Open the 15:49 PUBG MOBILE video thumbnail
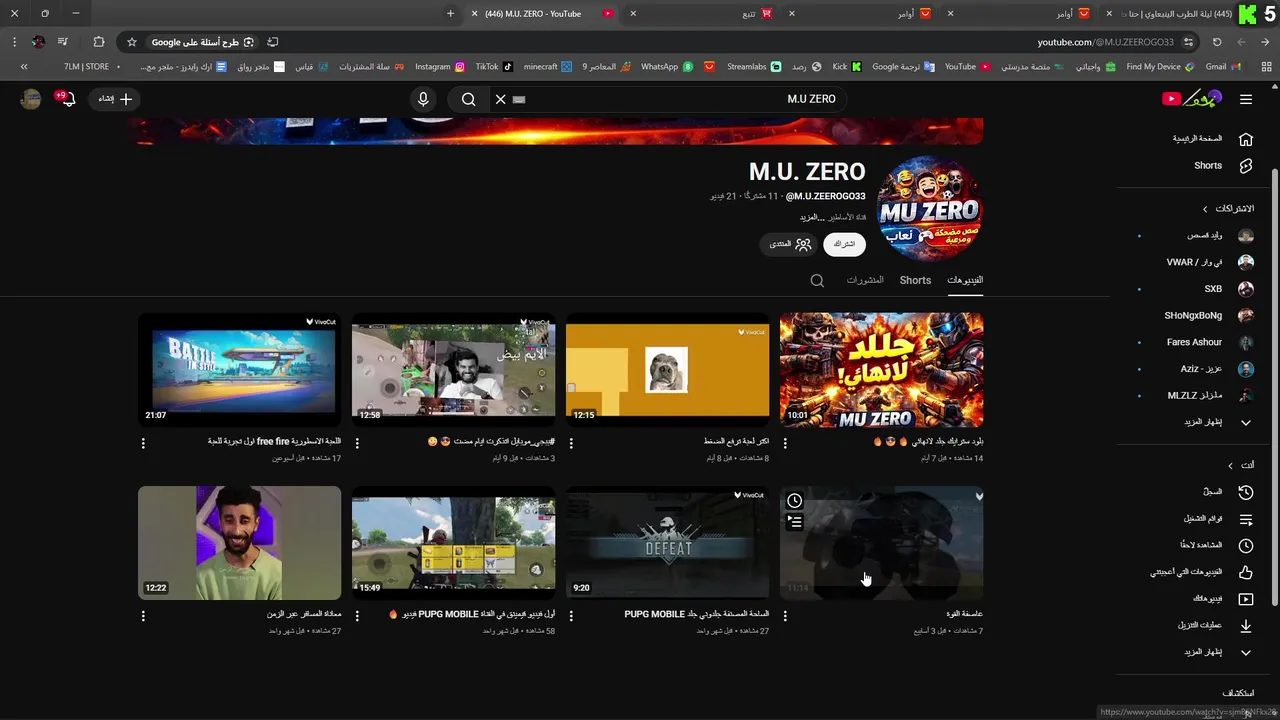Image resolution: width=1280 pixels, height=720 pixels. click(x=453, y=543)
